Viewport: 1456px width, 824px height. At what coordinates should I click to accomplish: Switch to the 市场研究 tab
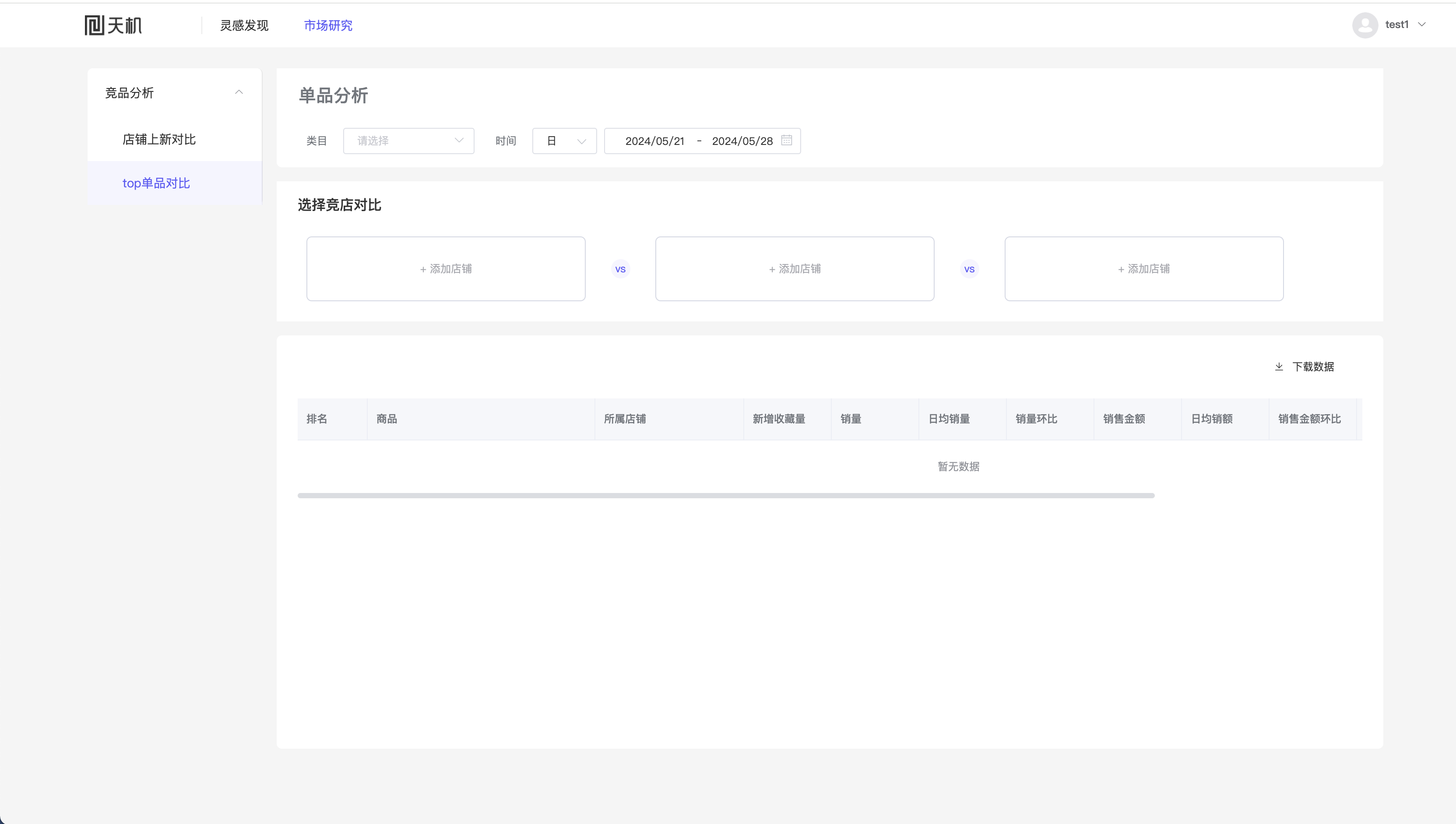(328, 25)
